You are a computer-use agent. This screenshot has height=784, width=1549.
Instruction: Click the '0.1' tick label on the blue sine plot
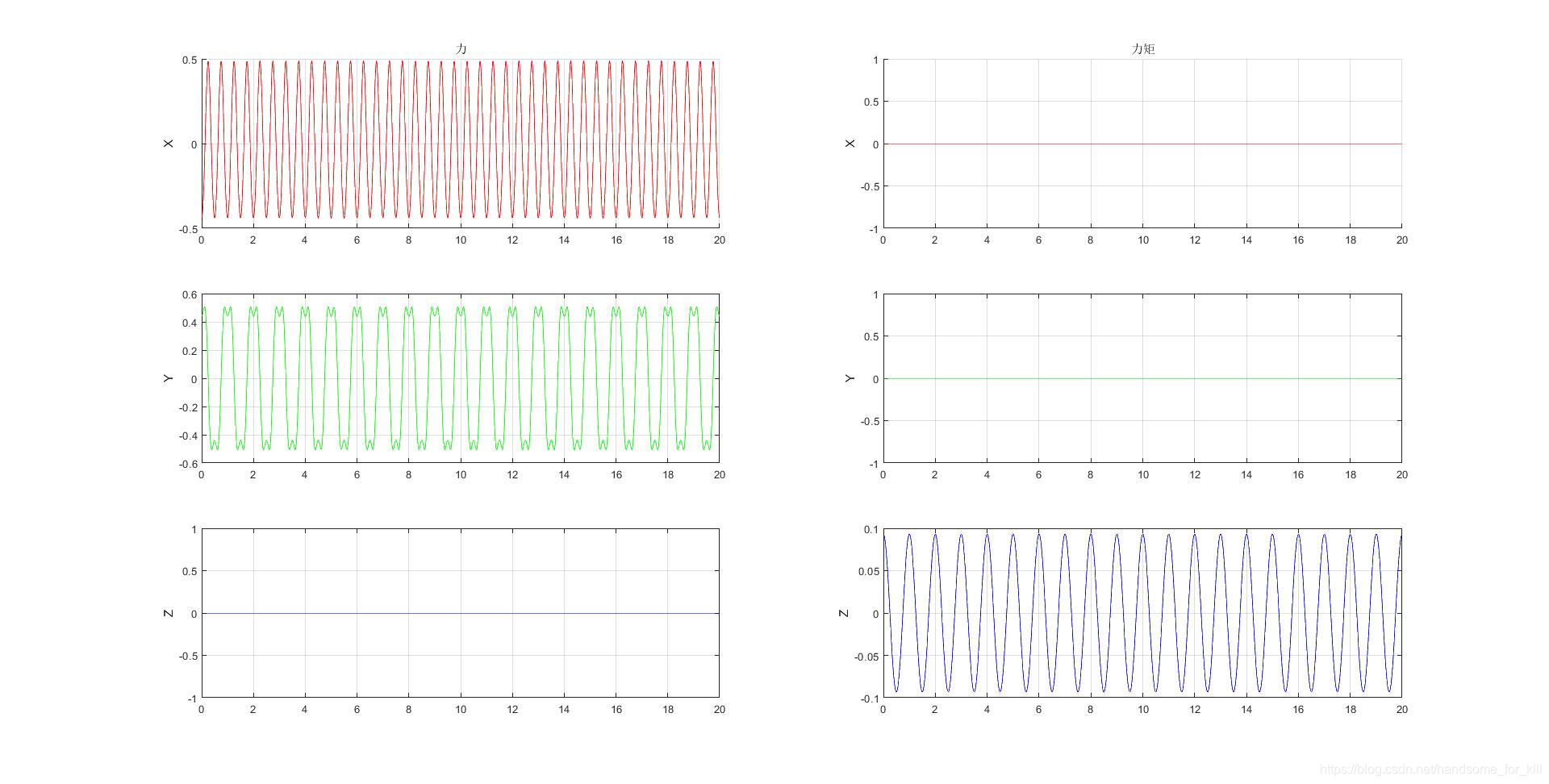tap(871, 530)
